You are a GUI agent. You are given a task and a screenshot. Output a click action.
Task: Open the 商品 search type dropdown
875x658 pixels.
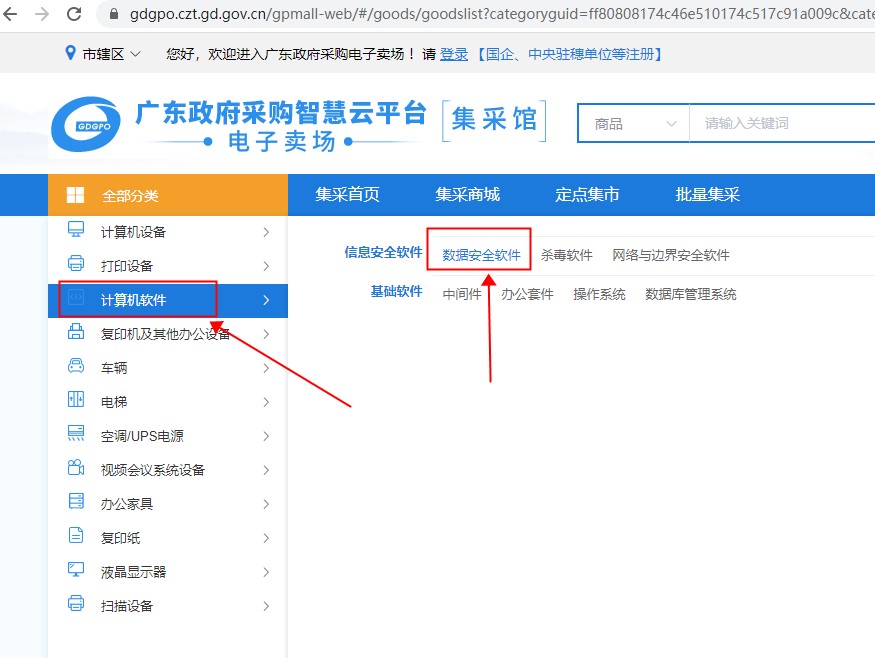click(x=634, y=123)
